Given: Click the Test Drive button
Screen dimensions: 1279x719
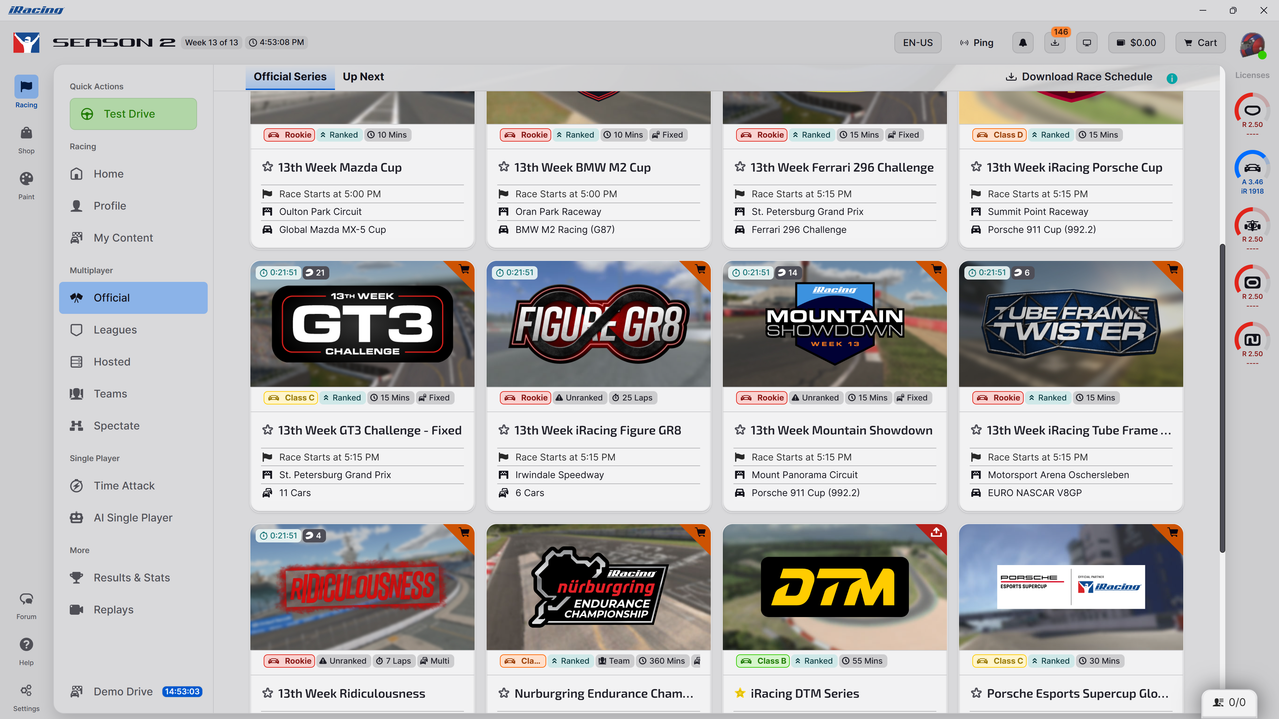Looking at the screenshot, I should coord(133,114).
